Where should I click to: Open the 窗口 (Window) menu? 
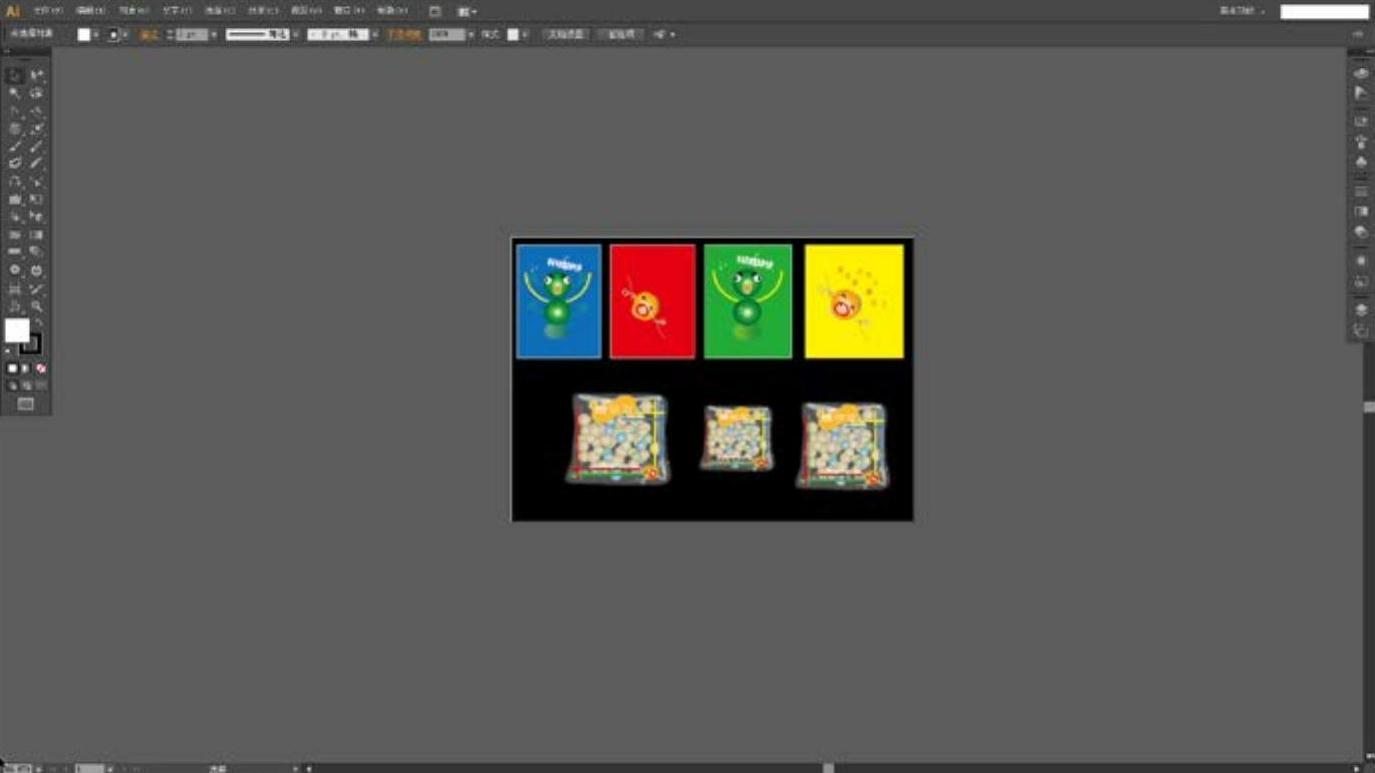coord(349,11)
